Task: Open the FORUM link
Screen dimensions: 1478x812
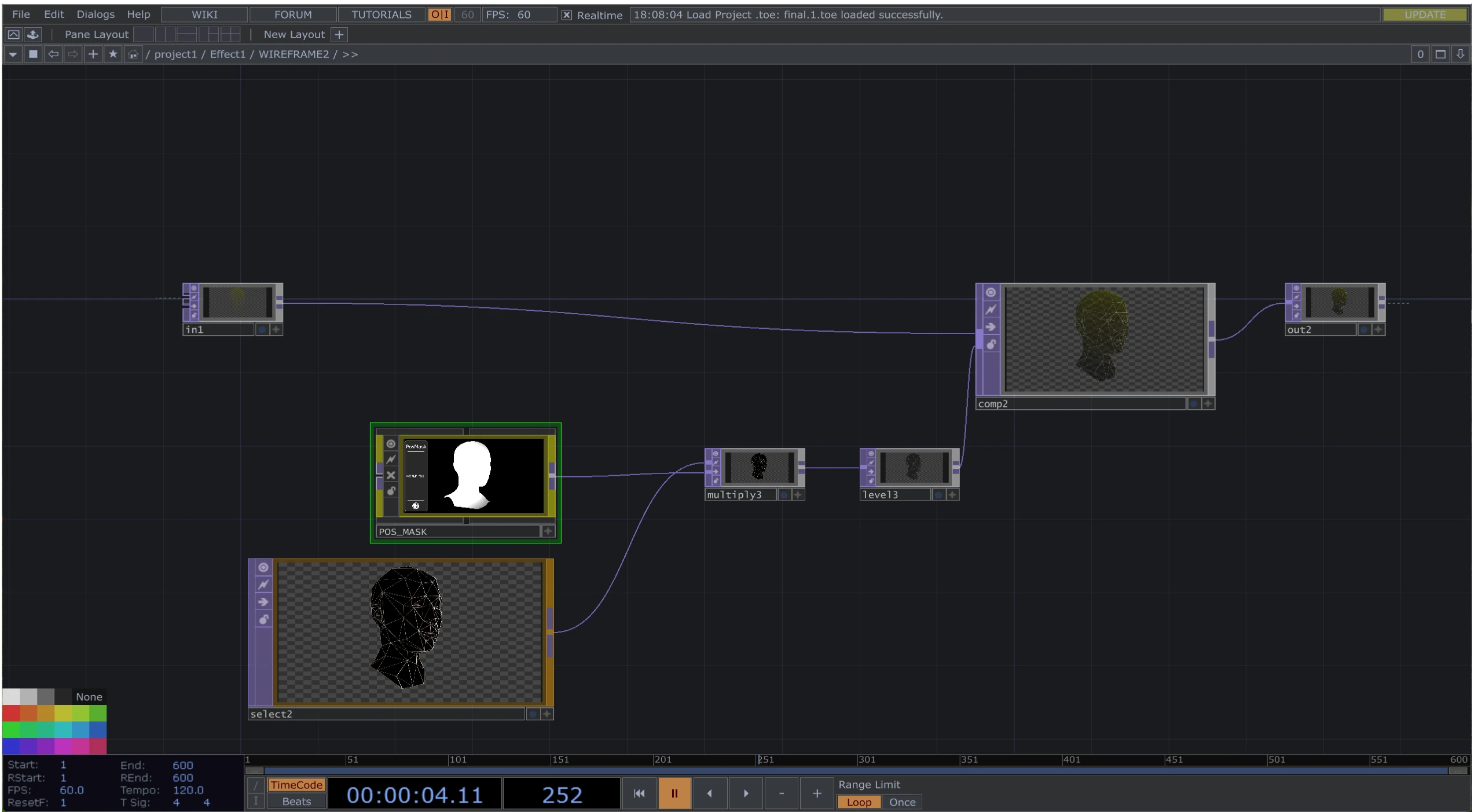Action: pyautogui.click(x=293, y=14)
